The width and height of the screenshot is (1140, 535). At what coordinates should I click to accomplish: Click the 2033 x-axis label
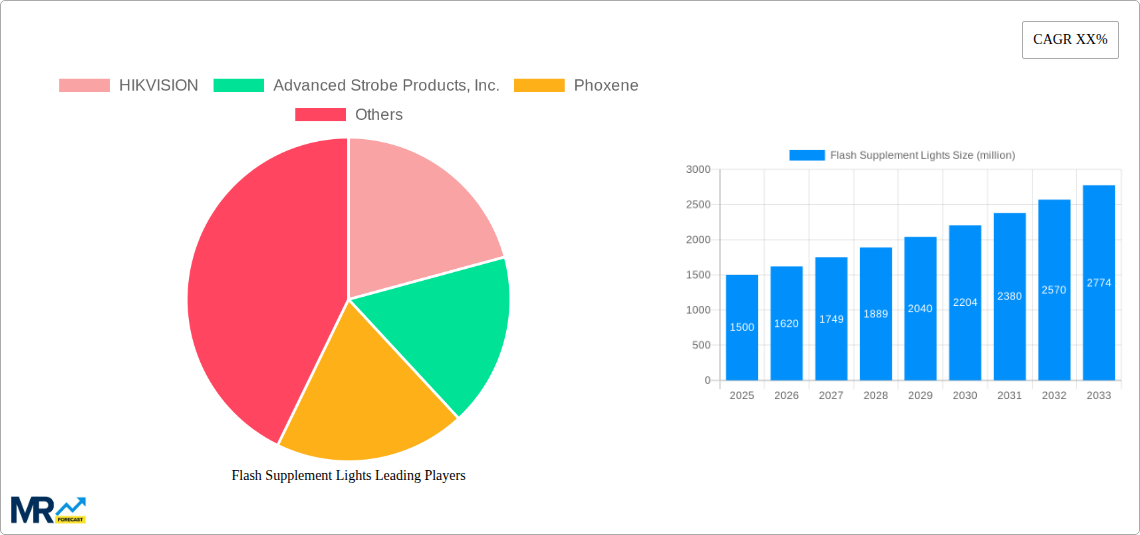pyautogui.click(x=1099, y=395)
